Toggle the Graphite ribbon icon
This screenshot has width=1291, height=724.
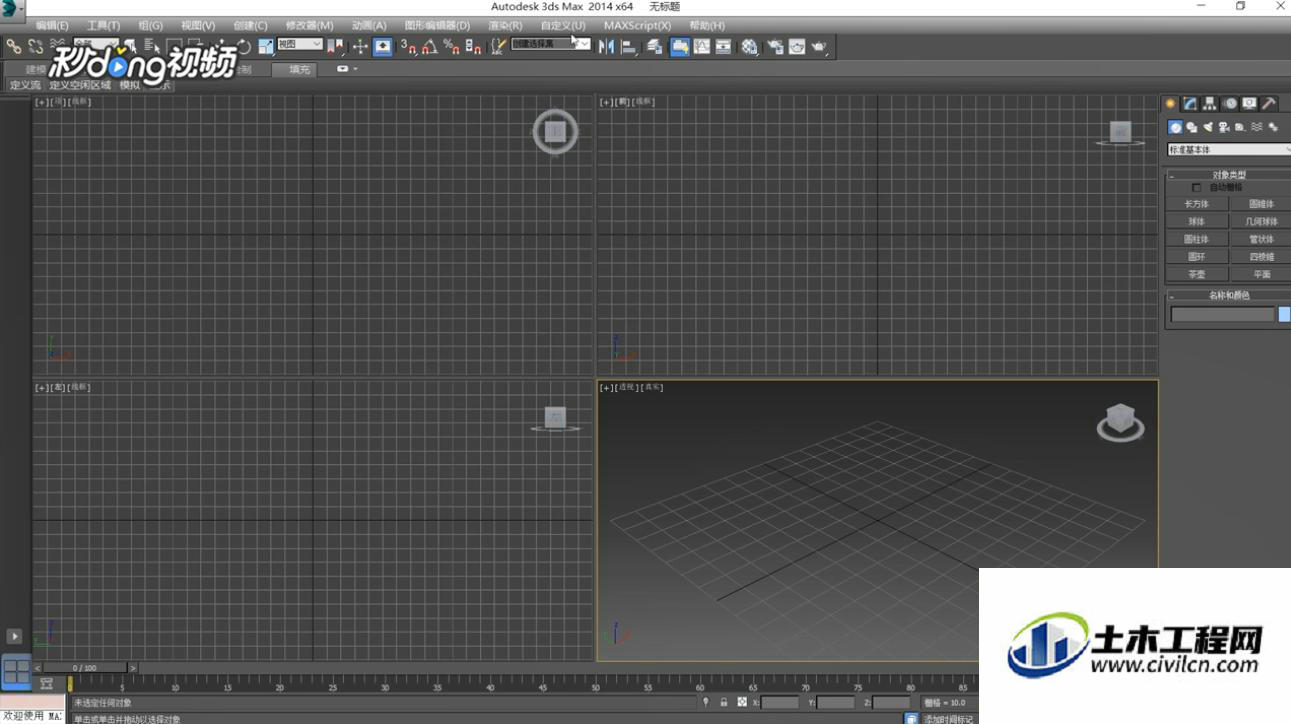[x=680, y=46]
